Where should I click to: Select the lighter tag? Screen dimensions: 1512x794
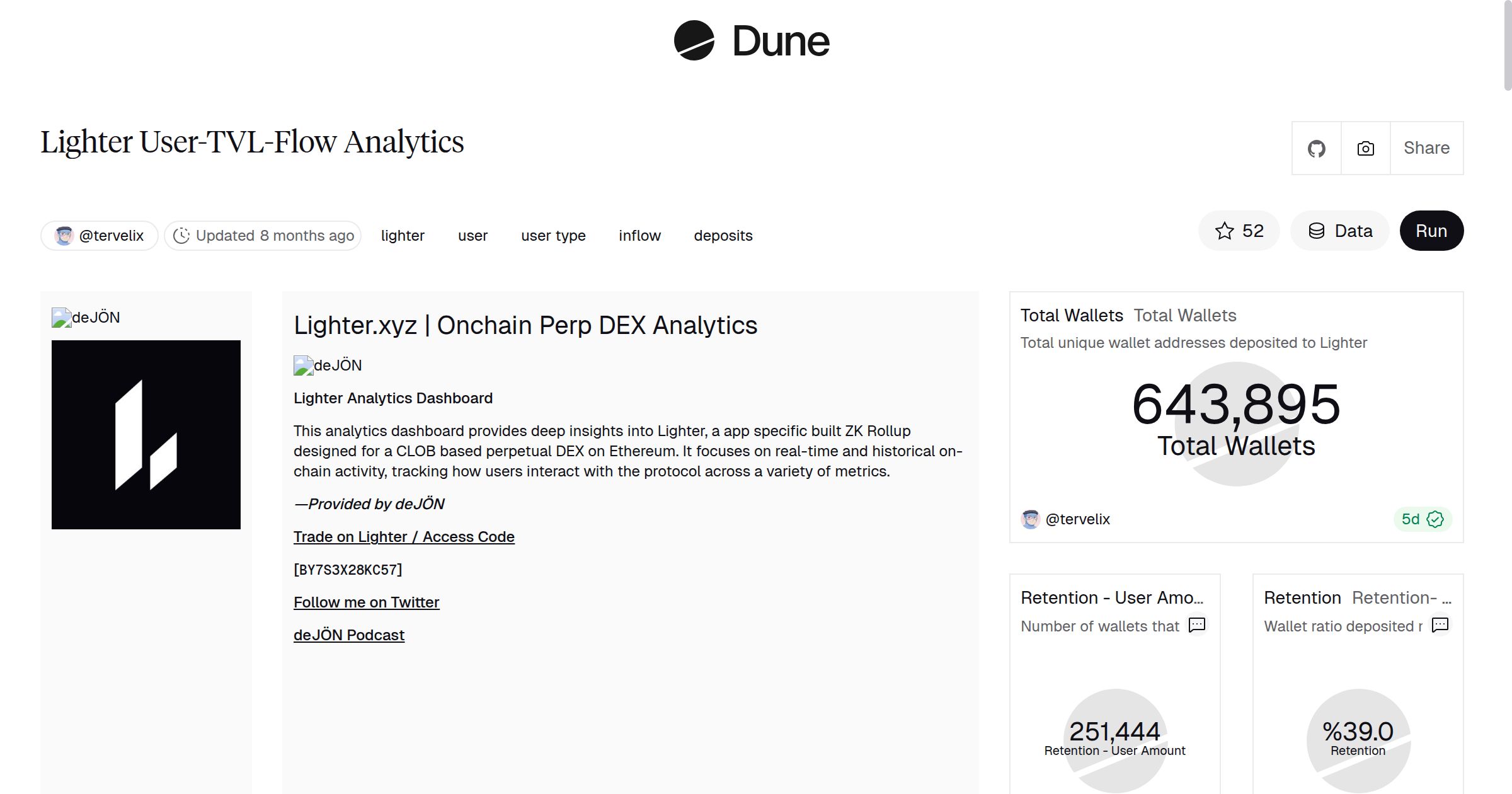[403, 235]
